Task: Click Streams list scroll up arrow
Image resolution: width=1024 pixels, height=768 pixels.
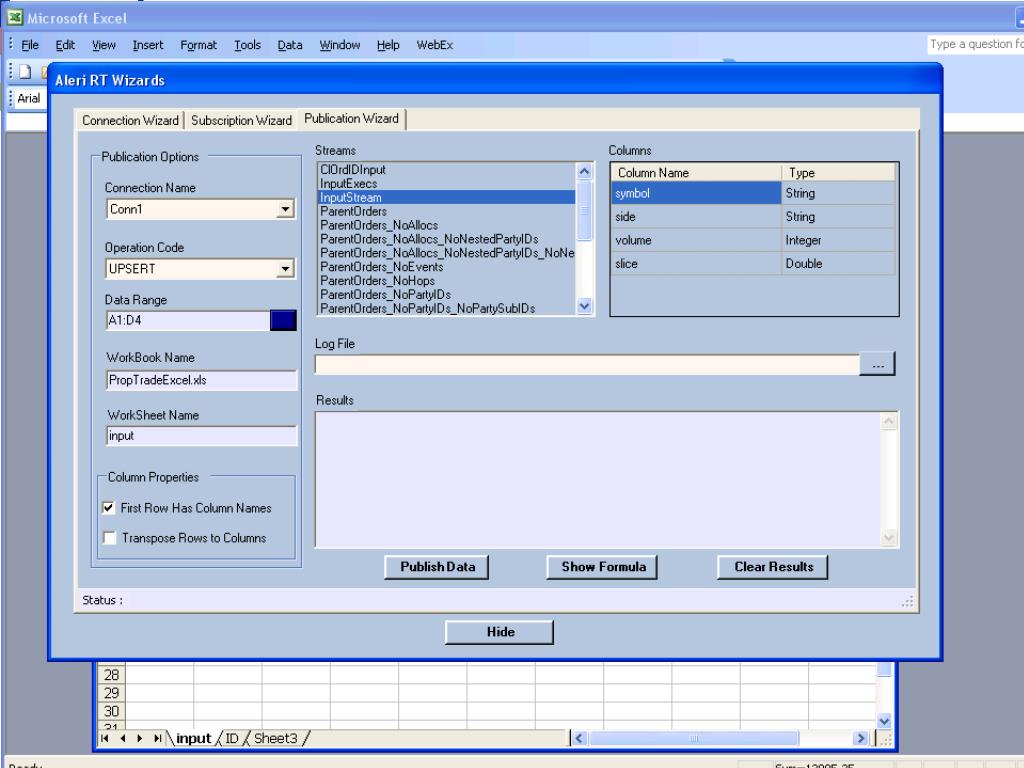Action: (584, 172)
